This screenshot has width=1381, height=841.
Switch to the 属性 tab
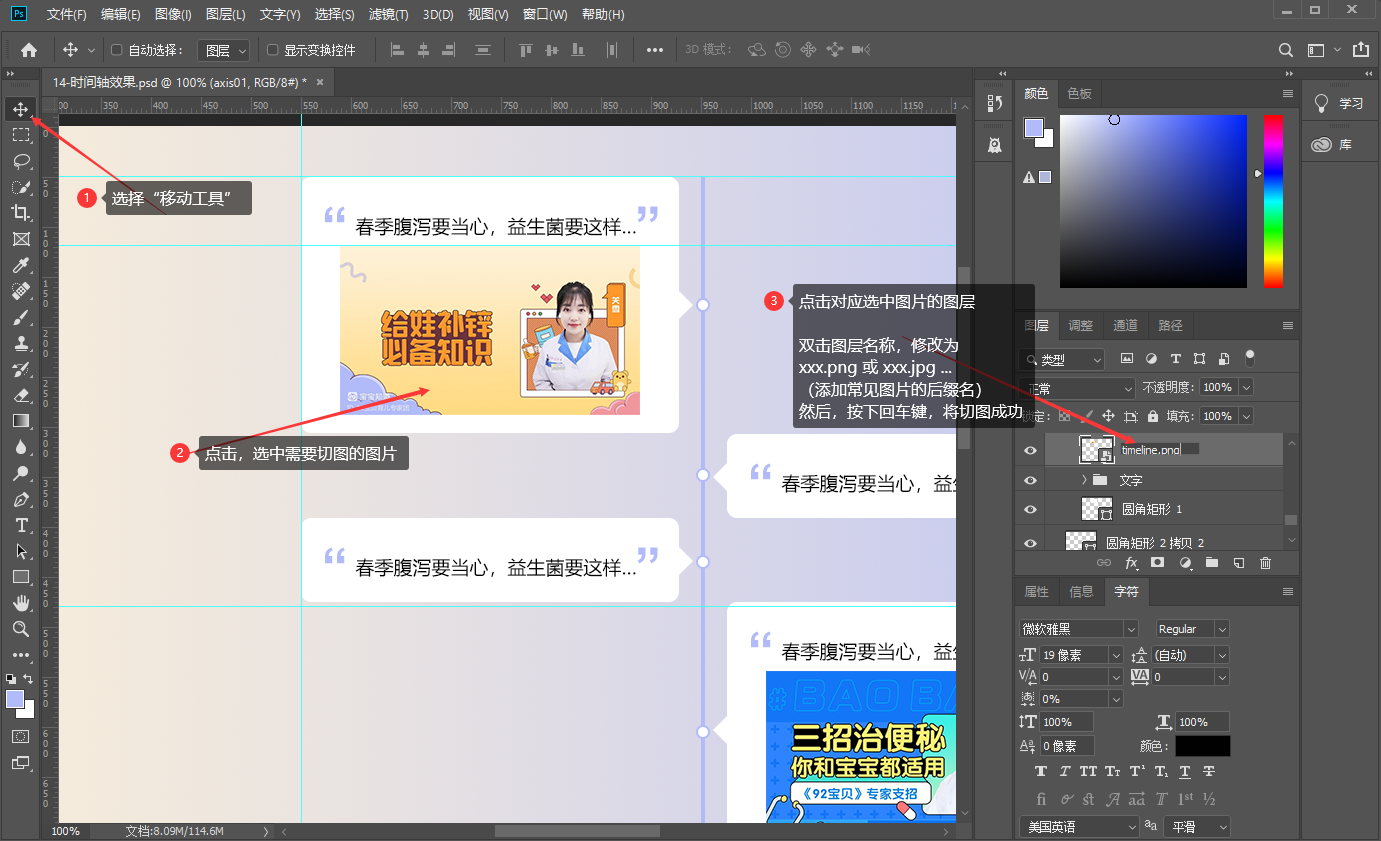pos(1037,592)
